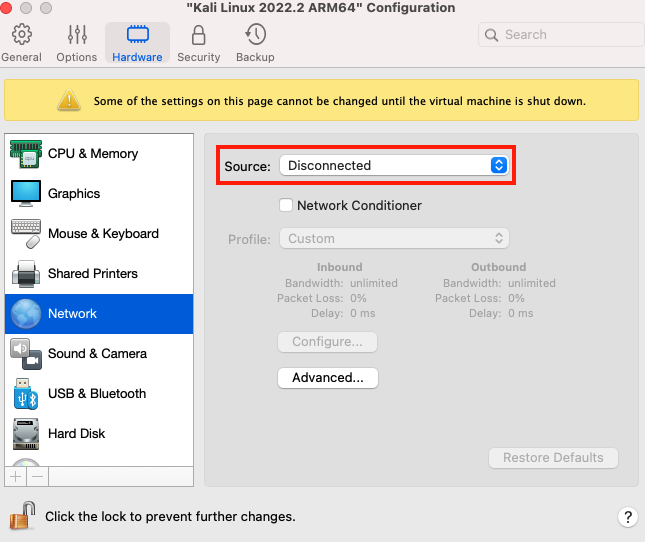Click the Mouse & Keyboard icon

(x=26, y=234)
